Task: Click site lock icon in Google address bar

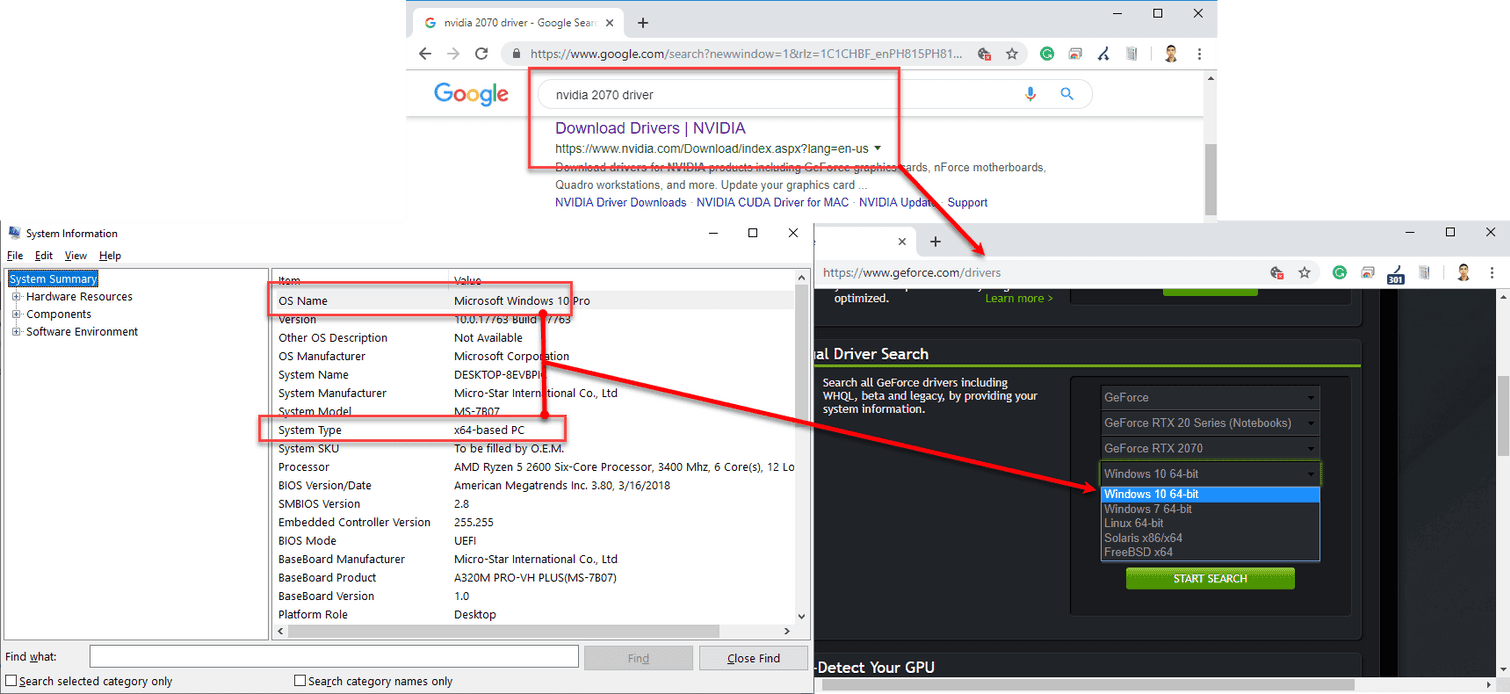Action: click(516, 54)
